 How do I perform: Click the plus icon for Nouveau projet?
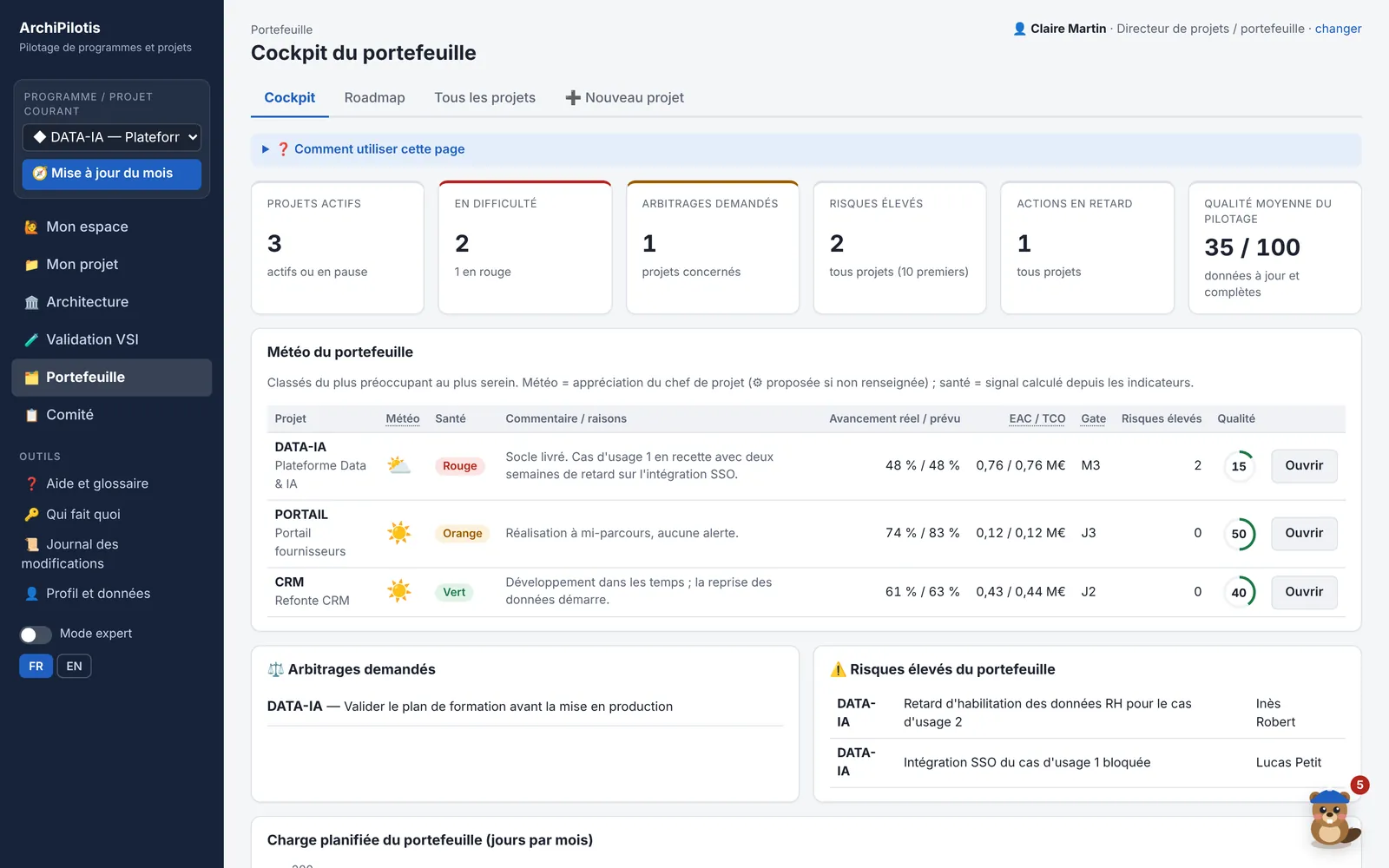pyautogui.click(x=573, y=98)
